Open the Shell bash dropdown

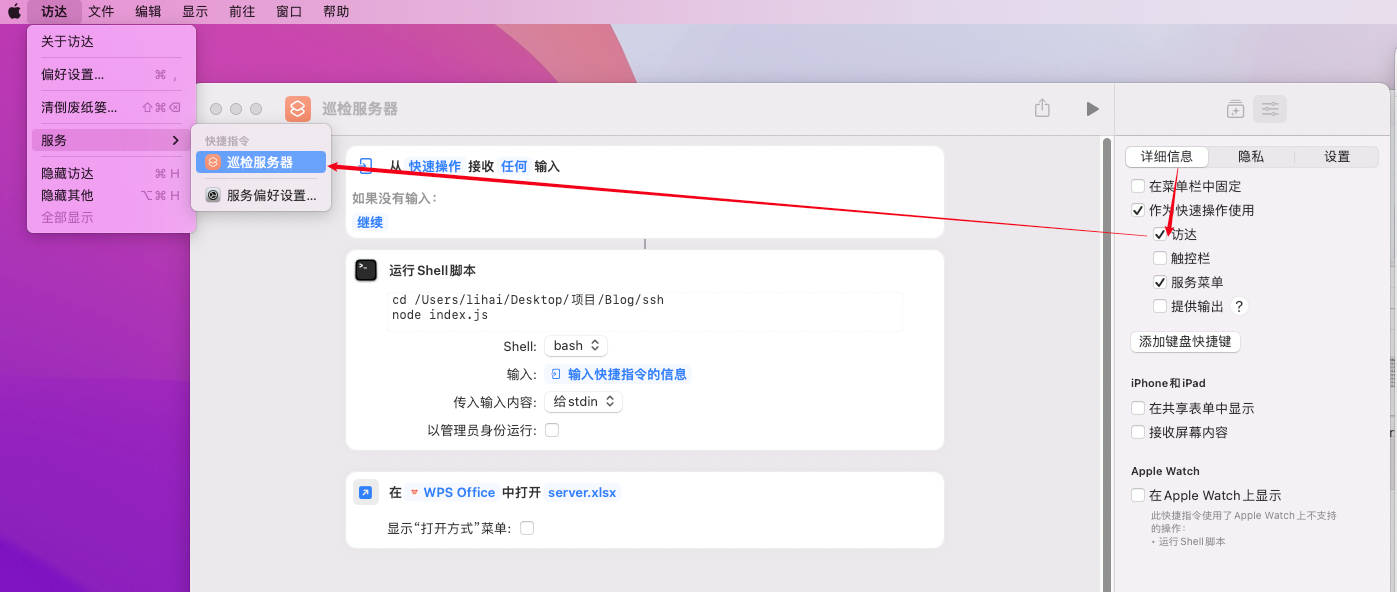tap(576, 346)
